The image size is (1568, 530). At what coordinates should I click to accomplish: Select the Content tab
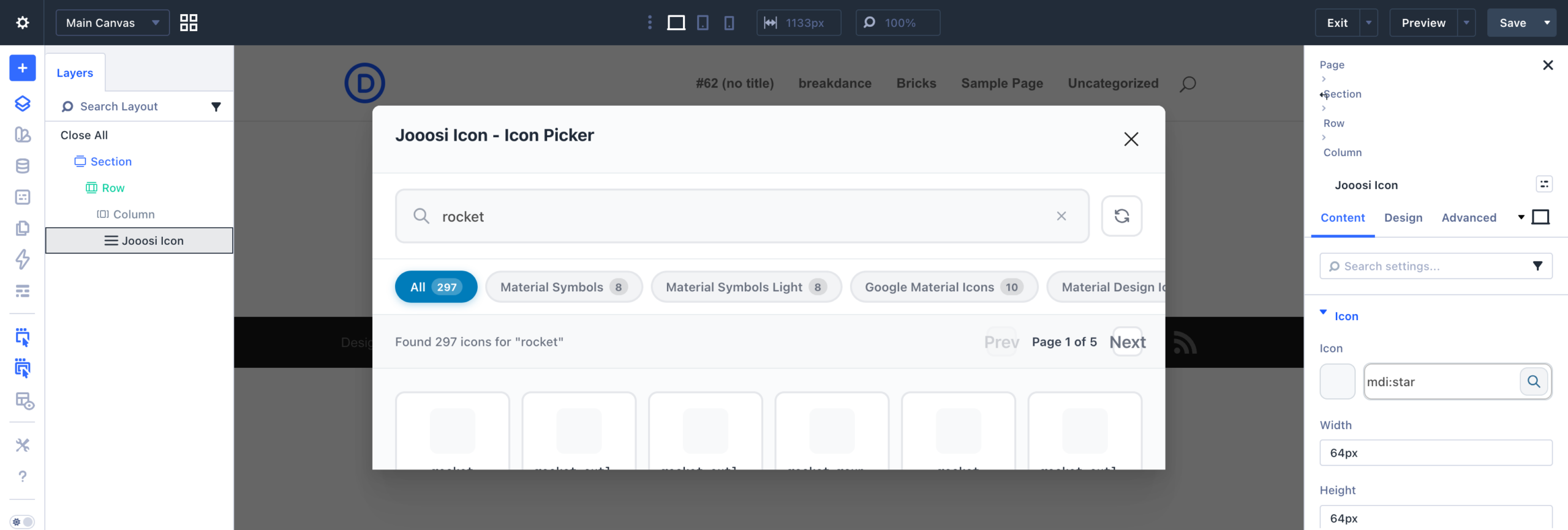[x=1343, y=218]
